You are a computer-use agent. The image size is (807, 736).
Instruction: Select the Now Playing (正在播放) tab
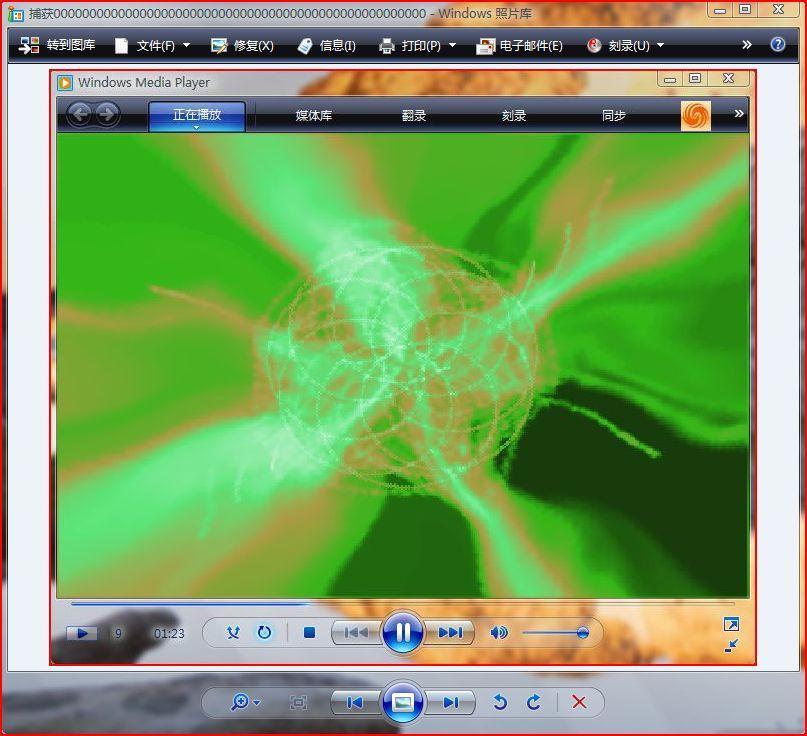coord(197,115)
